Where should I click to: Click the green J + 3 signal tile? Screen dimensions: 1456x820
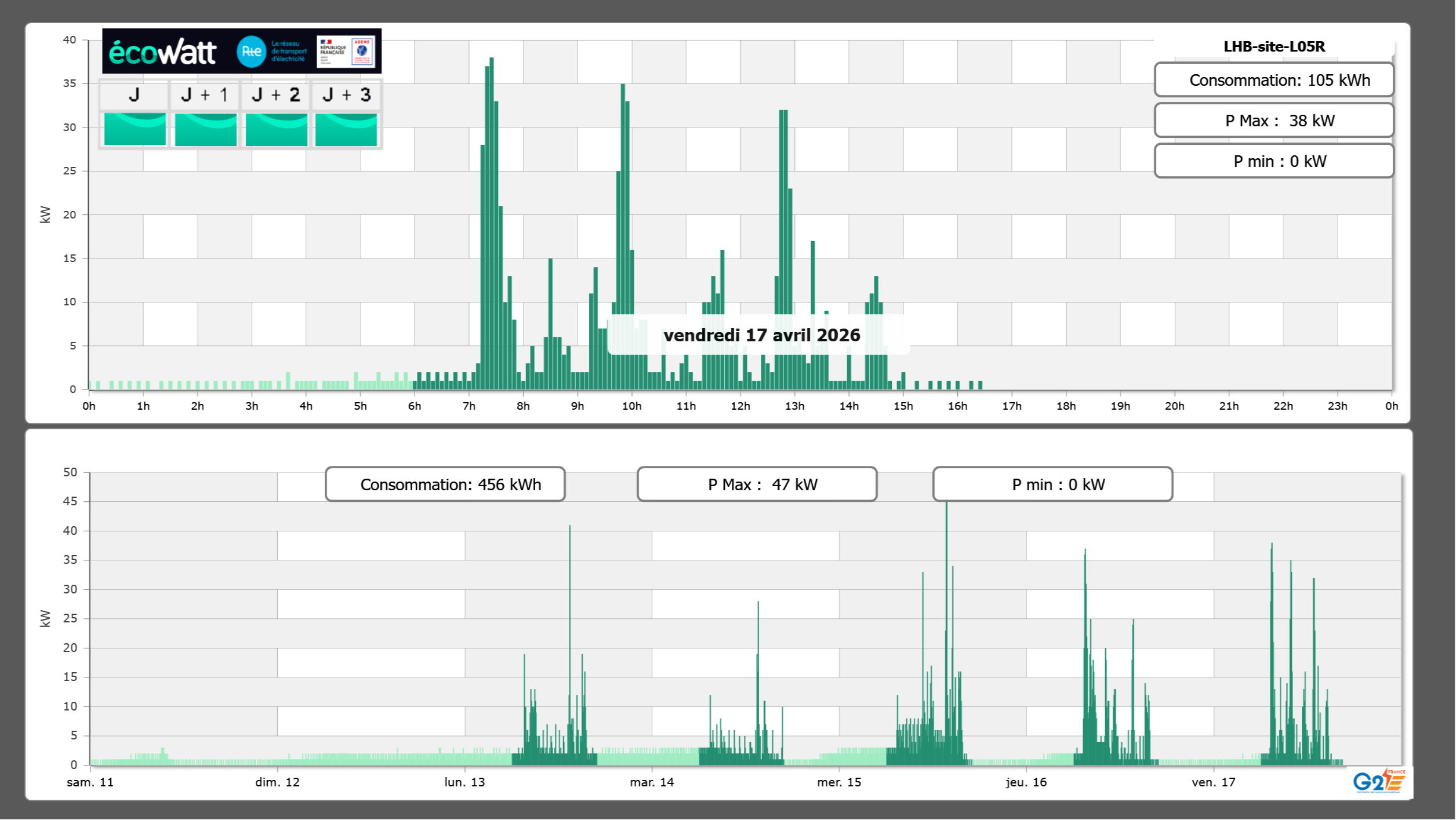point(346,129)
